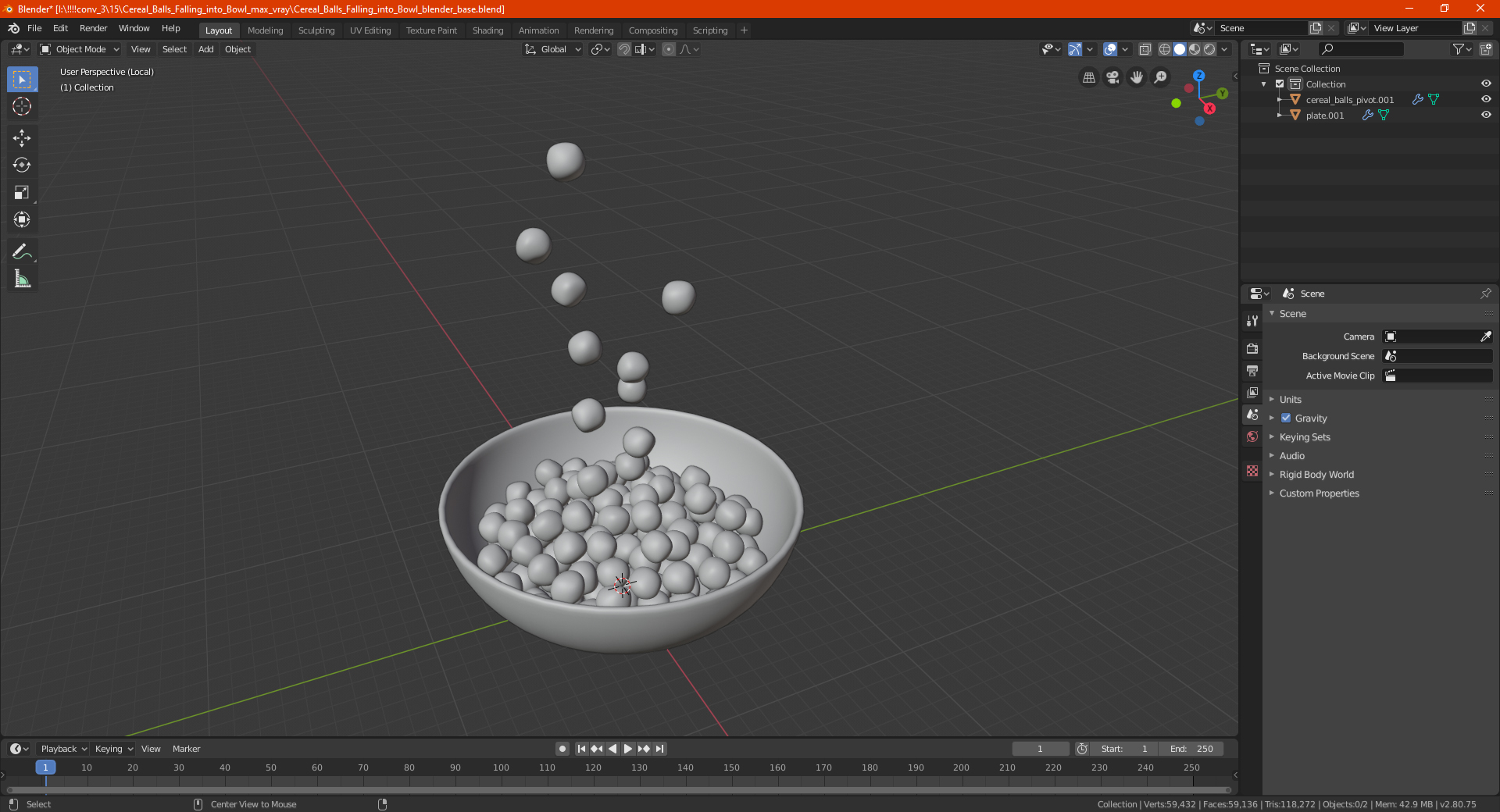Choose the Move tool
1500x812 pixels.
(x=22, y=138)
